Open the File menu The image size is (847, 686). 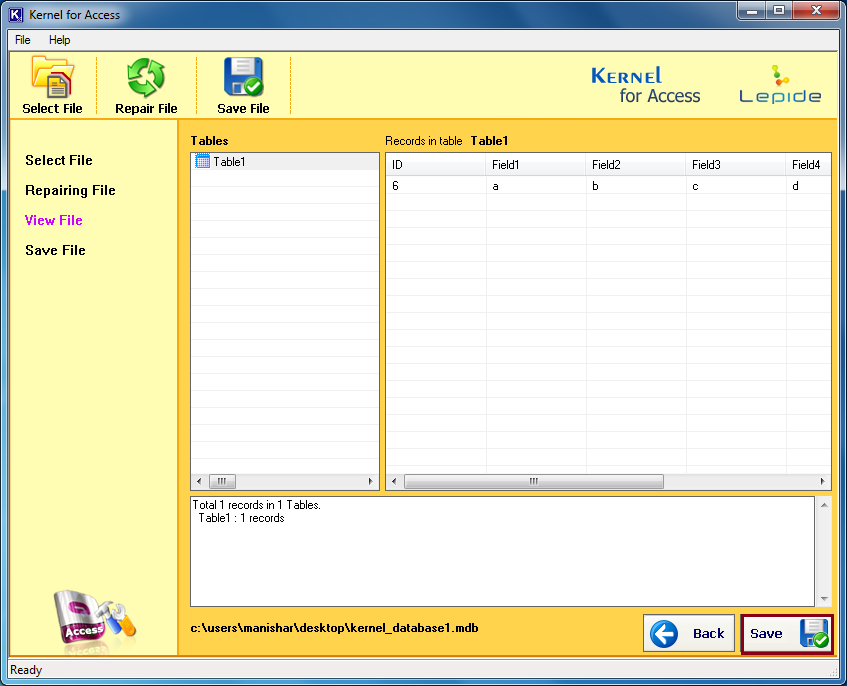[23, 40]
